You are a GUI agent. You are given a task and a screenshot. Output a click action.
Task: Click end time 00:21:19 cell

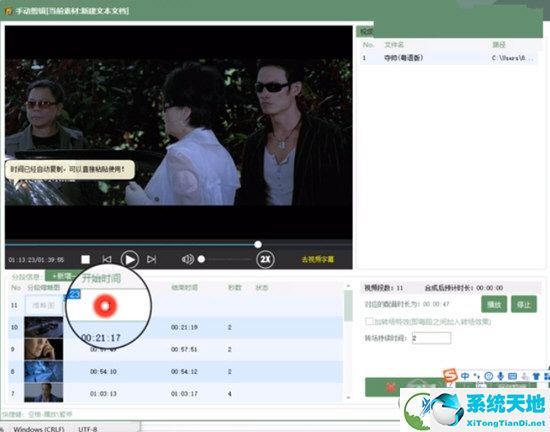pyautogui.click(x=184, y=328)
